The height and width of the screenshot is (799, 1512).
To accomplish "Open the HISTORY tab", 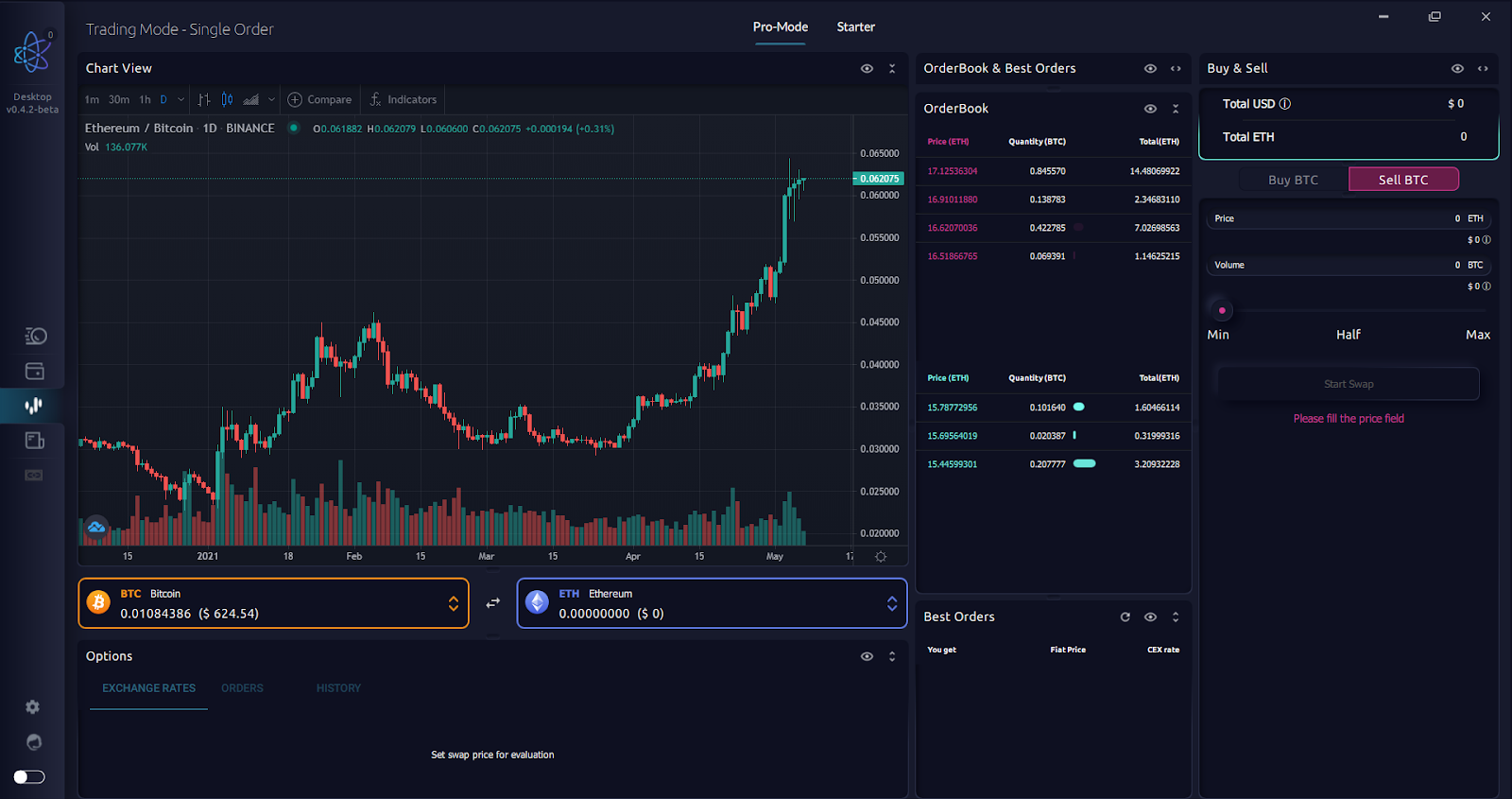I will pyautogui.click(x=338, y=688).
